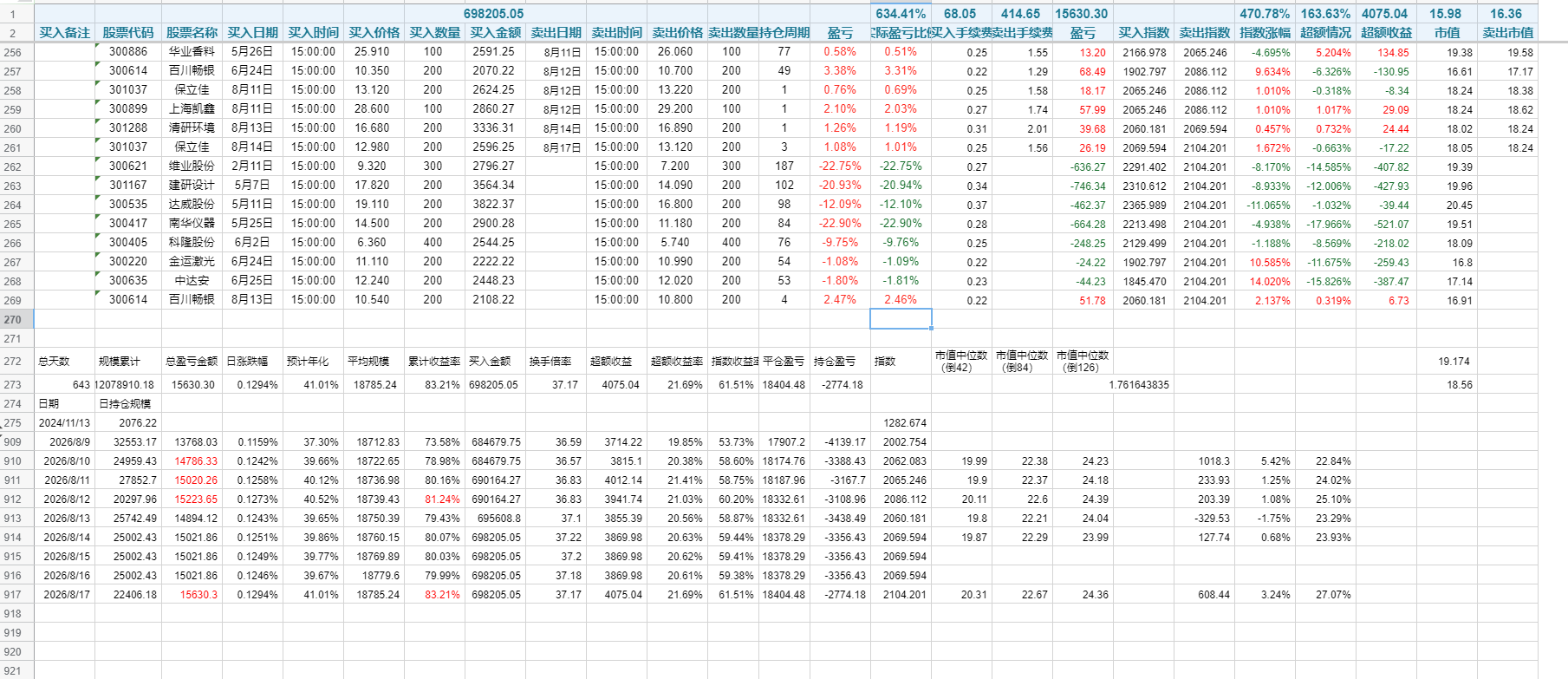The height and width of the screenshot is (679, 1568).
Task: Select the 规模累计 value 12078910.18
Action: click(128, 385)
